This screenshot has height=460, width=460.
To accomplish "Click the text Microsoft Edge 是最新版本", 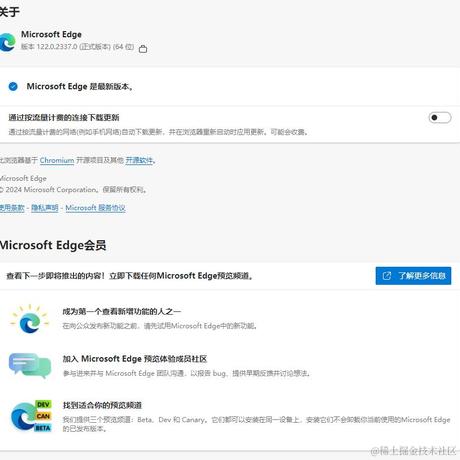I will pos(80,87).
